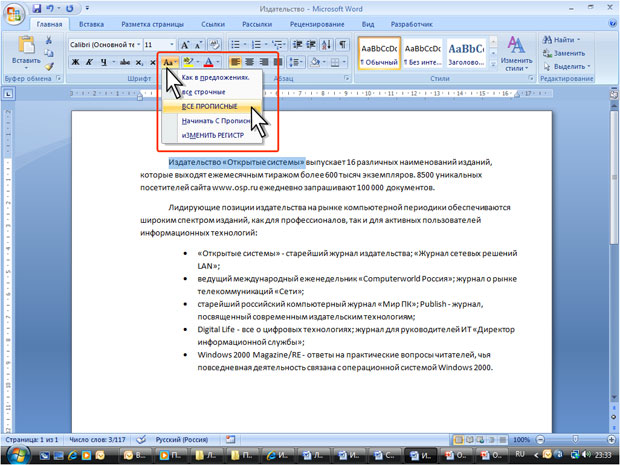Sort text with the A-Z sort icon

pos(326,45)
